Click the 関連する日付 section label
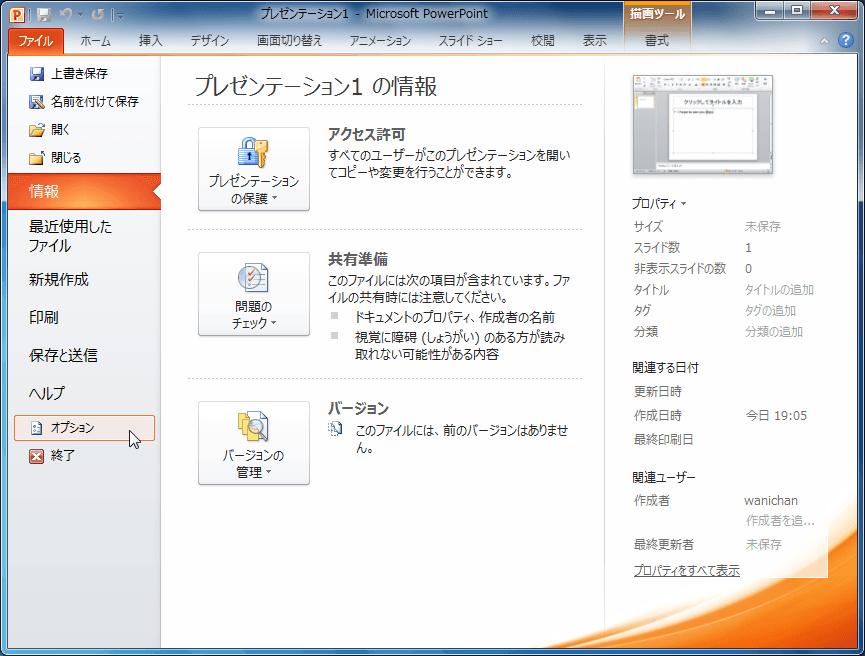The image size is (865, 656). [x=666, y=367]
